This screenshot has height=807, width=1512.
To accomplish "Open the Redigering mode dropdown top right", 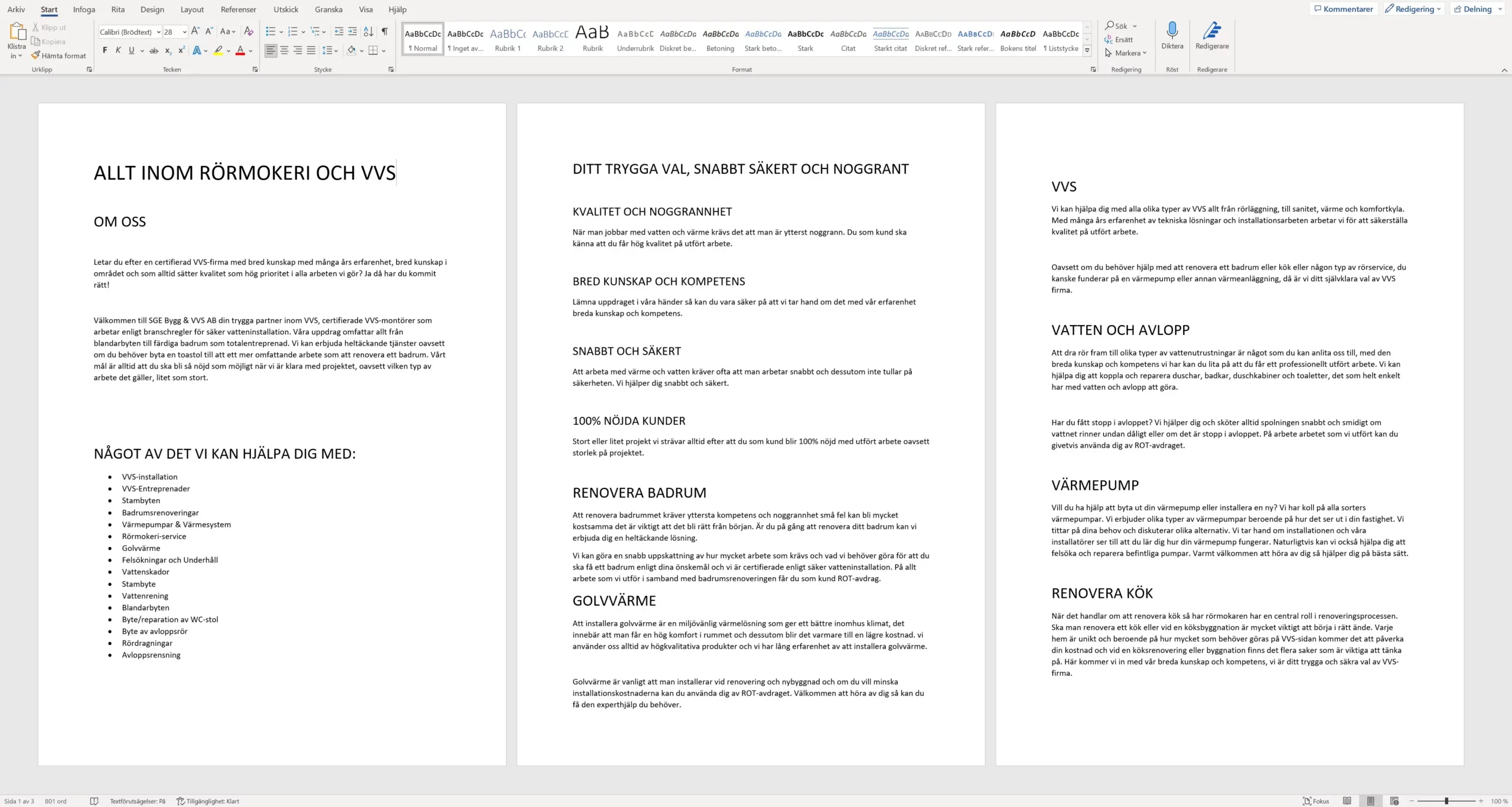I will (x=1415, y=9).
